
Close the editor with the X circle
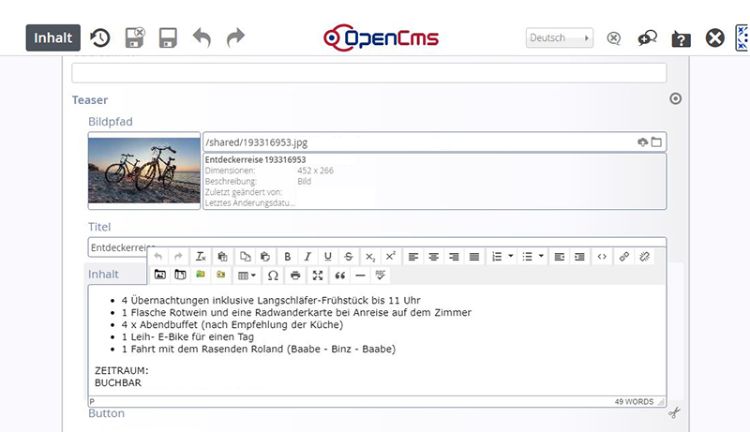point(715,38)
